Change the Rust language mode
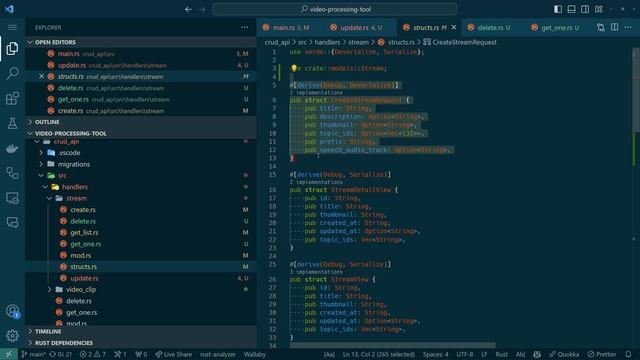Image resolution: width=640 pixels, height=360 pixels. pyautogui.click(x=501, y=354)
